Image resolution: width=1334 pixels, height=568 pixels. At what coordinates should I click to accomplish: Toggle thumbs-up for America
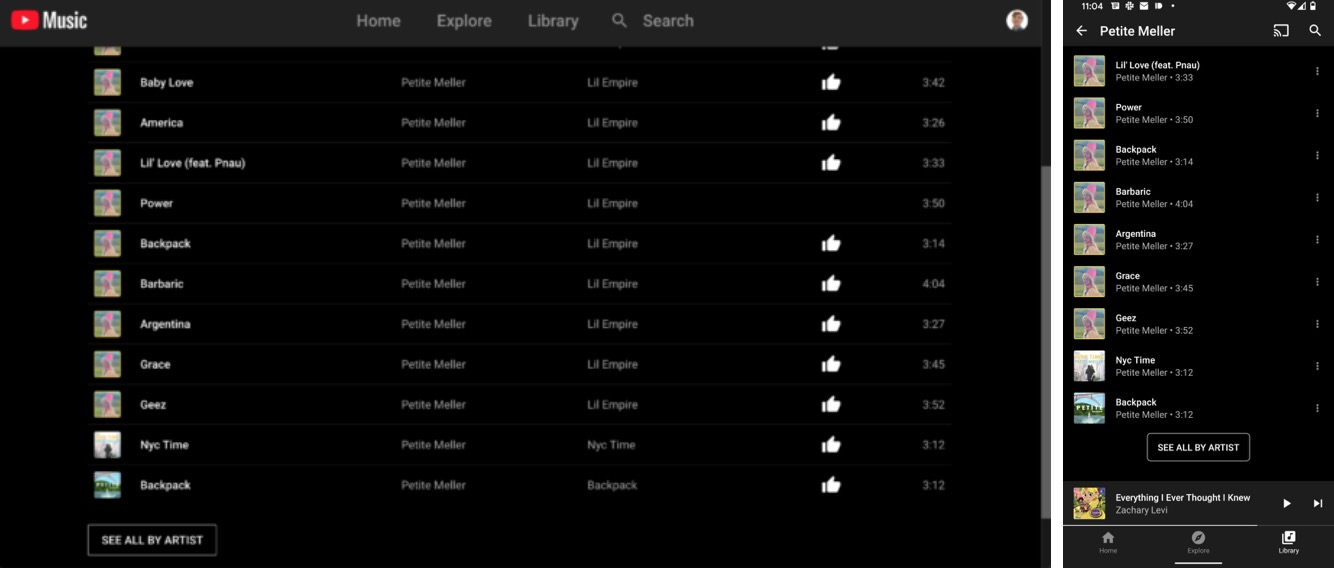pyautogui.click(x=831, y=122)
